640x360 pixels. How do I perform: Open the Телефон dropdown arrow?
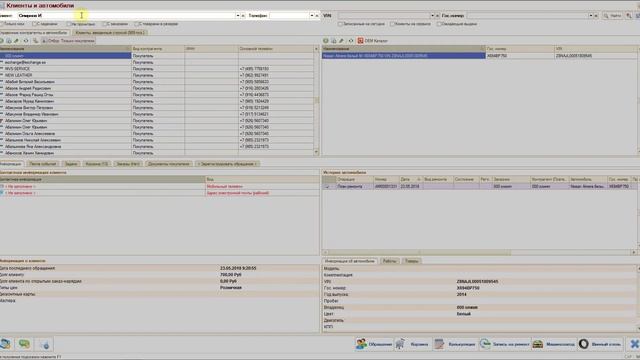pyautogui.click(x=312, y=16)
